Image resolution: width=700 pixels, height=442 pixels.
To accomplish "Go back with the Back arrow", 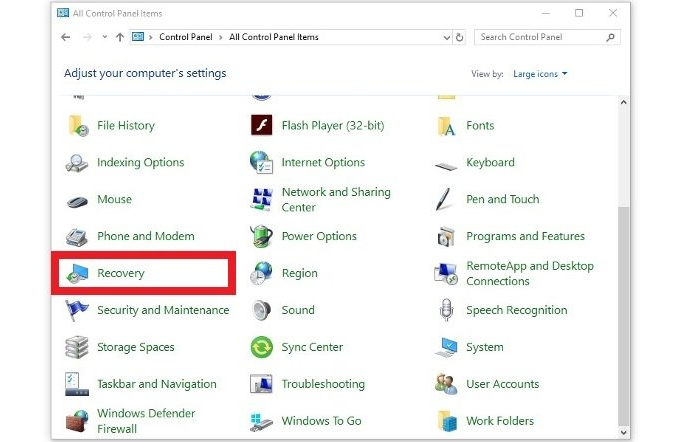I will (66, 37).
